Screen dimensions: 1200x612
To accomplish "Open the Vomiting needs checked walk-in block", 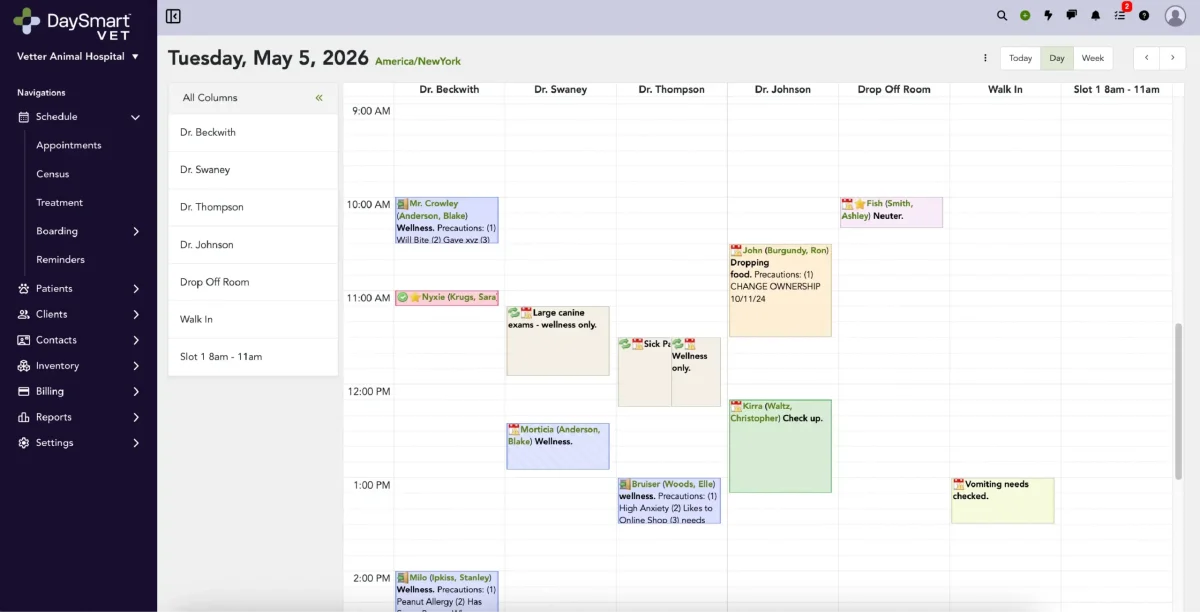I will point(1002,500).
